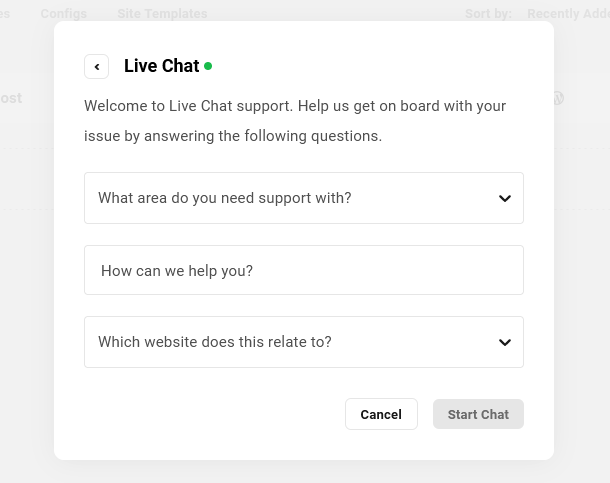
Task: Focus the 'How can we help you?' field
Action: (303, 270)
